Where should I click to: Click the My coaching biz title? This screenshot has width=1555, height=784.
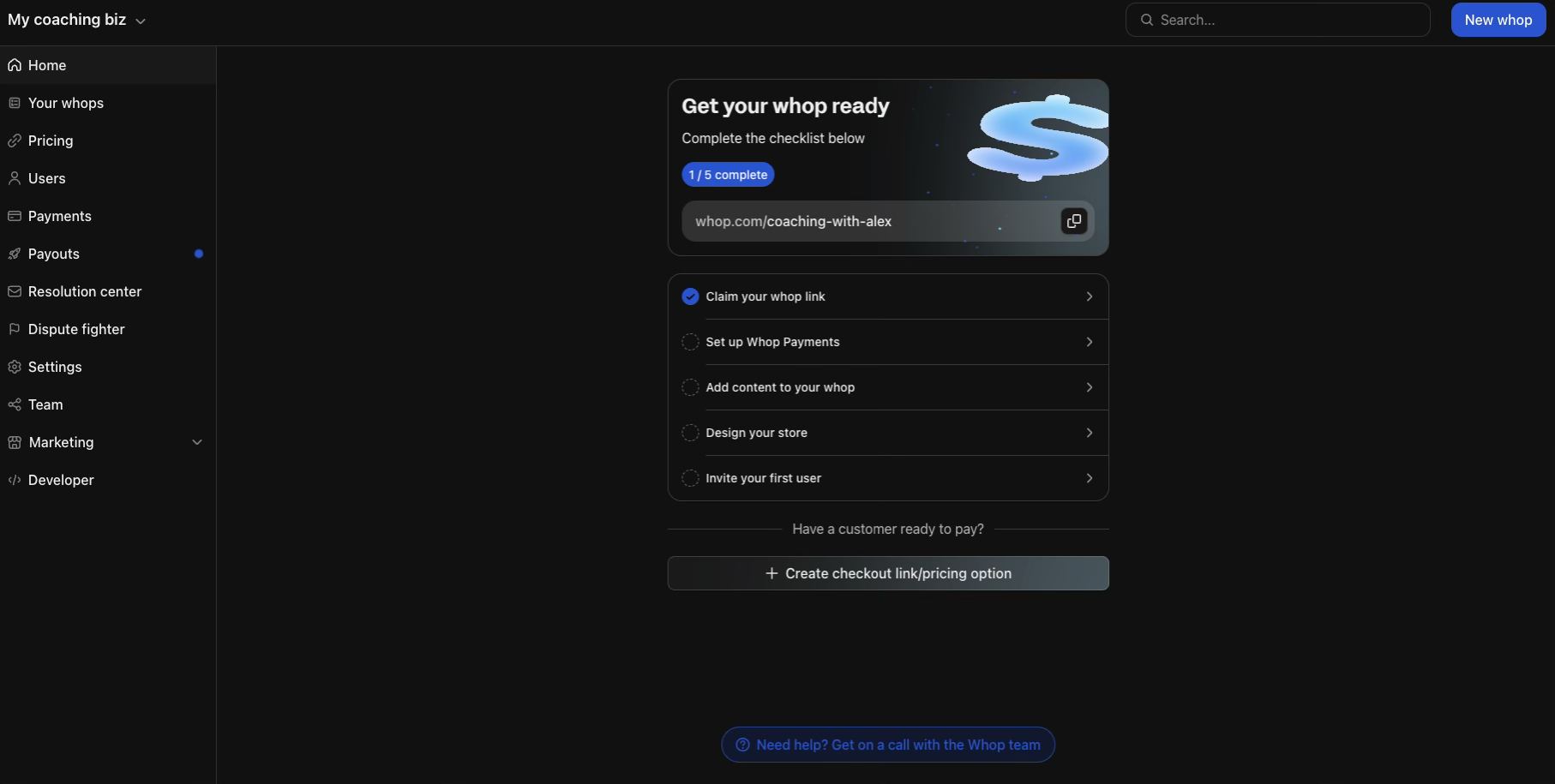[x=67, y=20]
